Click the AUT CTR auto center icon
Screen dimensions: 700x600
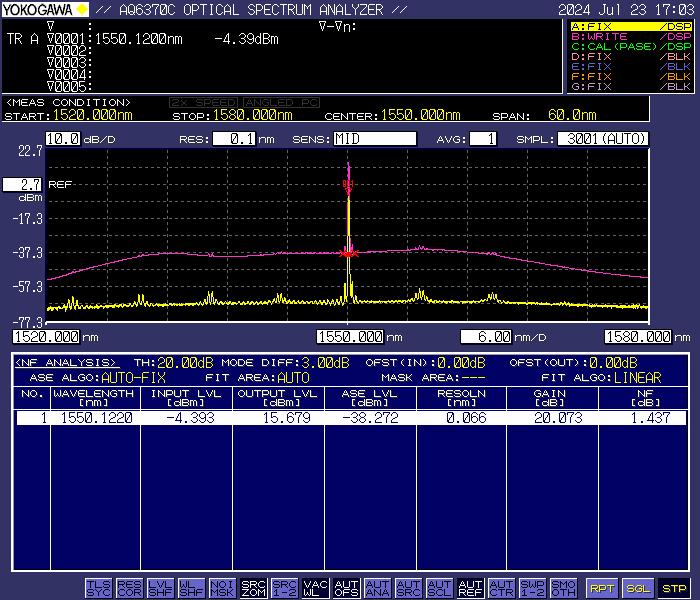coord(501,588)
